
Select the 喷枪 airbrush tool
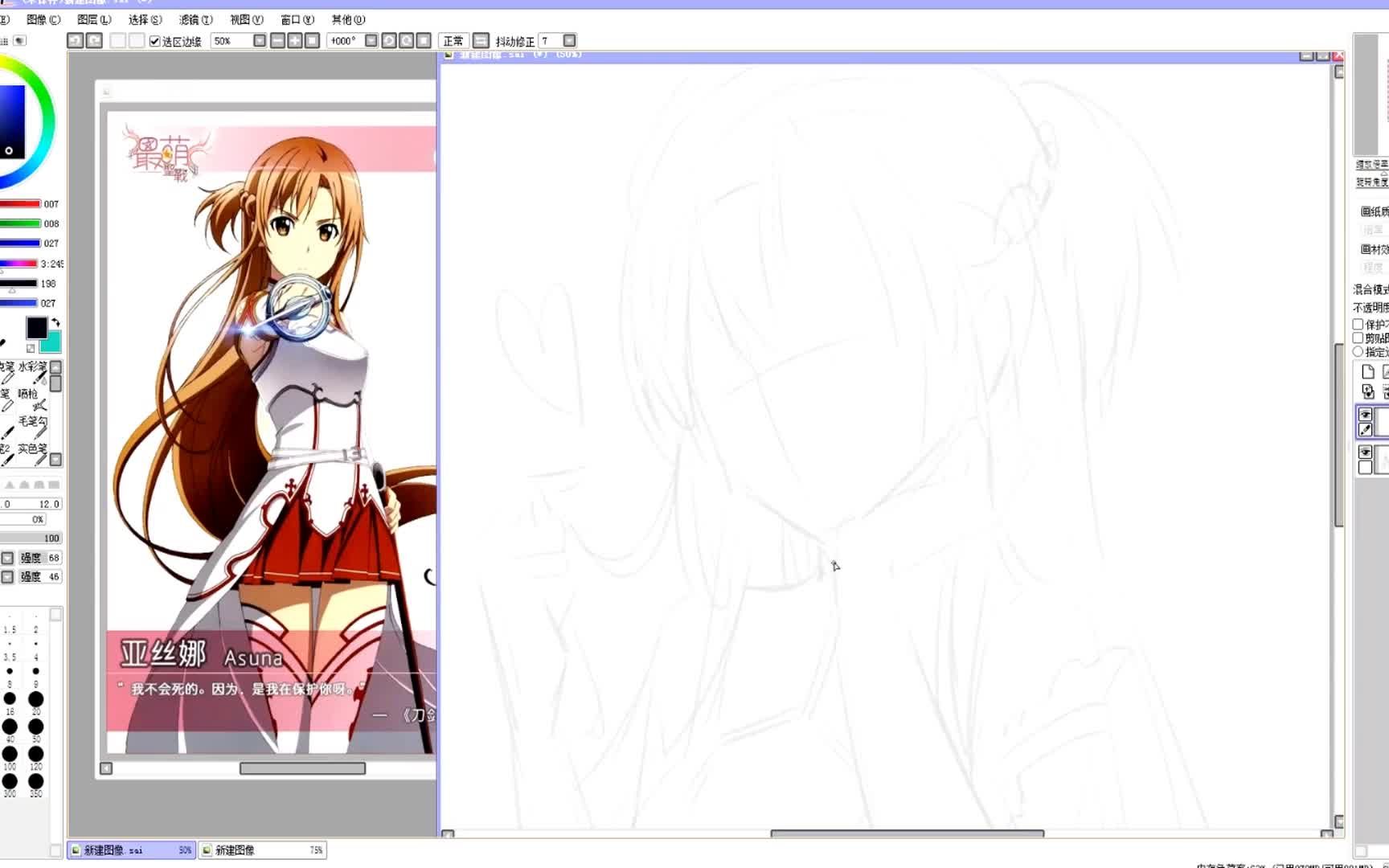[34, 400]
